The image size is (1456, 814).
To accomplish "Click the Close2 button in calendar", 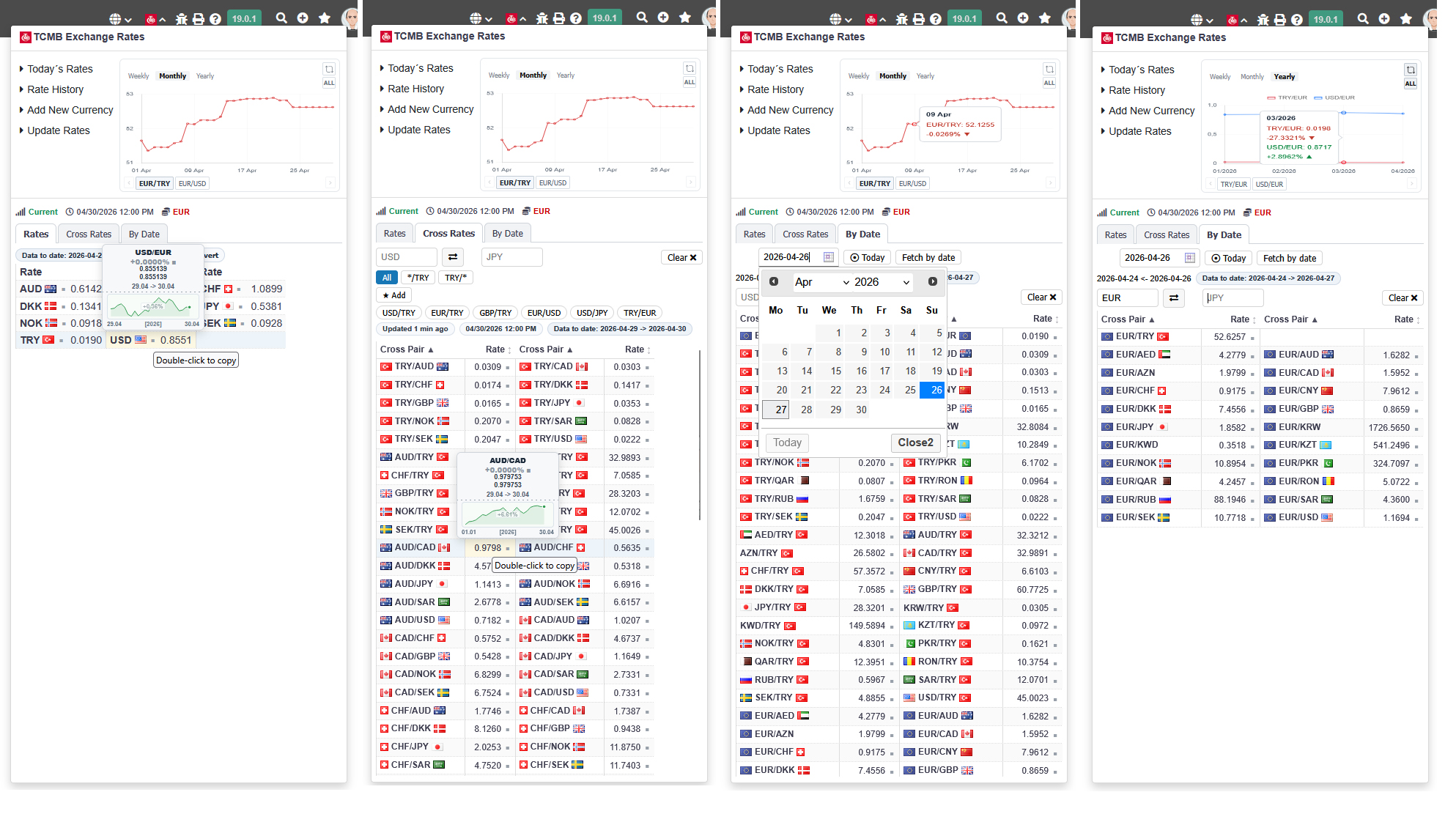I will tap(915, 443).
